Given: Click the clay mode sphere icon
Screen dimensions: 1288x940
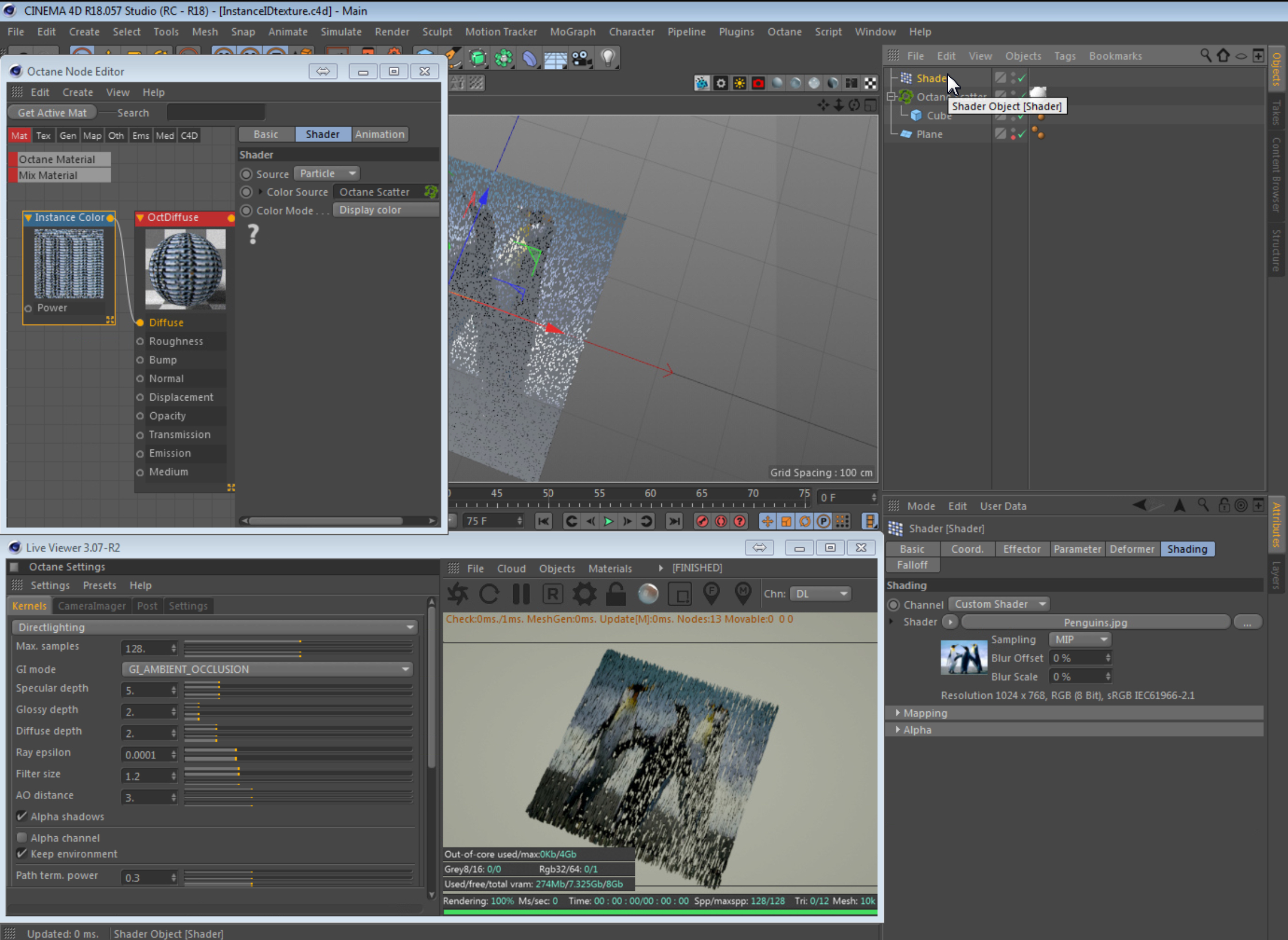Looking at the screenshot, I should (648, 594).
